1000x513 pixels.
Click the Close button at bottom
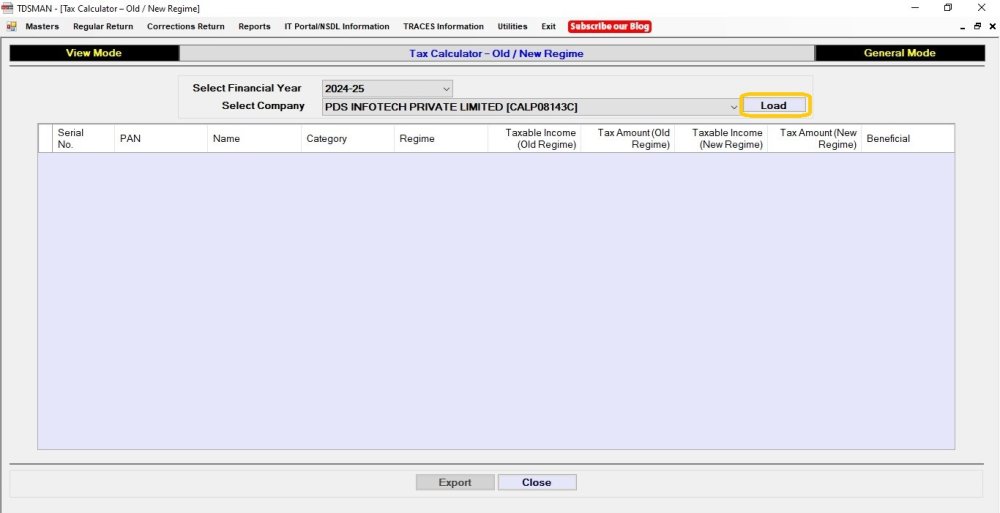tap(536, 482)
